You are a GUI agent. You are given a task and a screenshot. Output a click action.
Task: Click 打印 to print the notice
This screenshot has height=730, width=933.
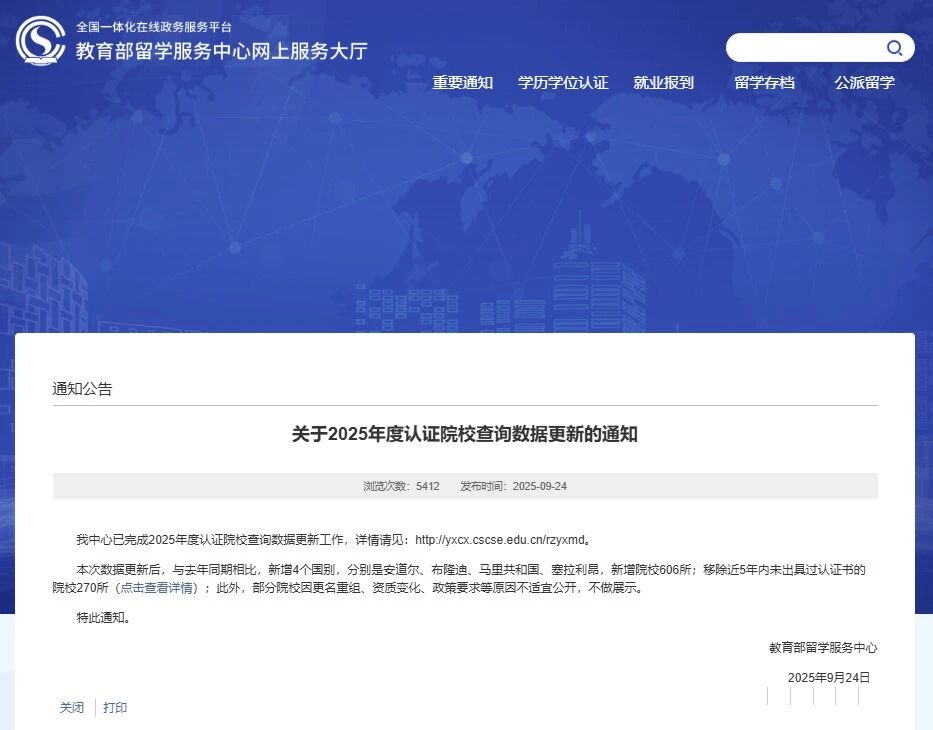(115, 707)
